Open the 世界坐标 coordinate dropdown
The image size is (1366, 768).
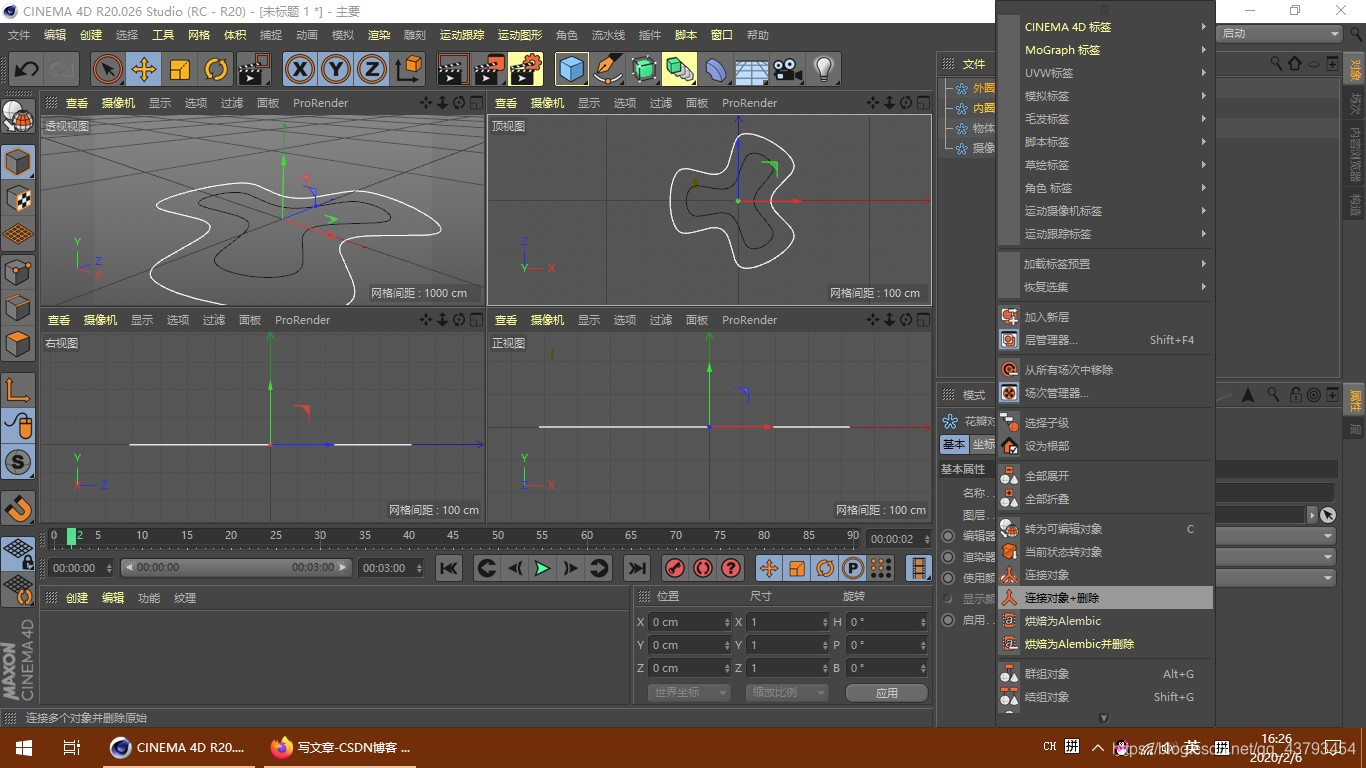pos(690,692)
